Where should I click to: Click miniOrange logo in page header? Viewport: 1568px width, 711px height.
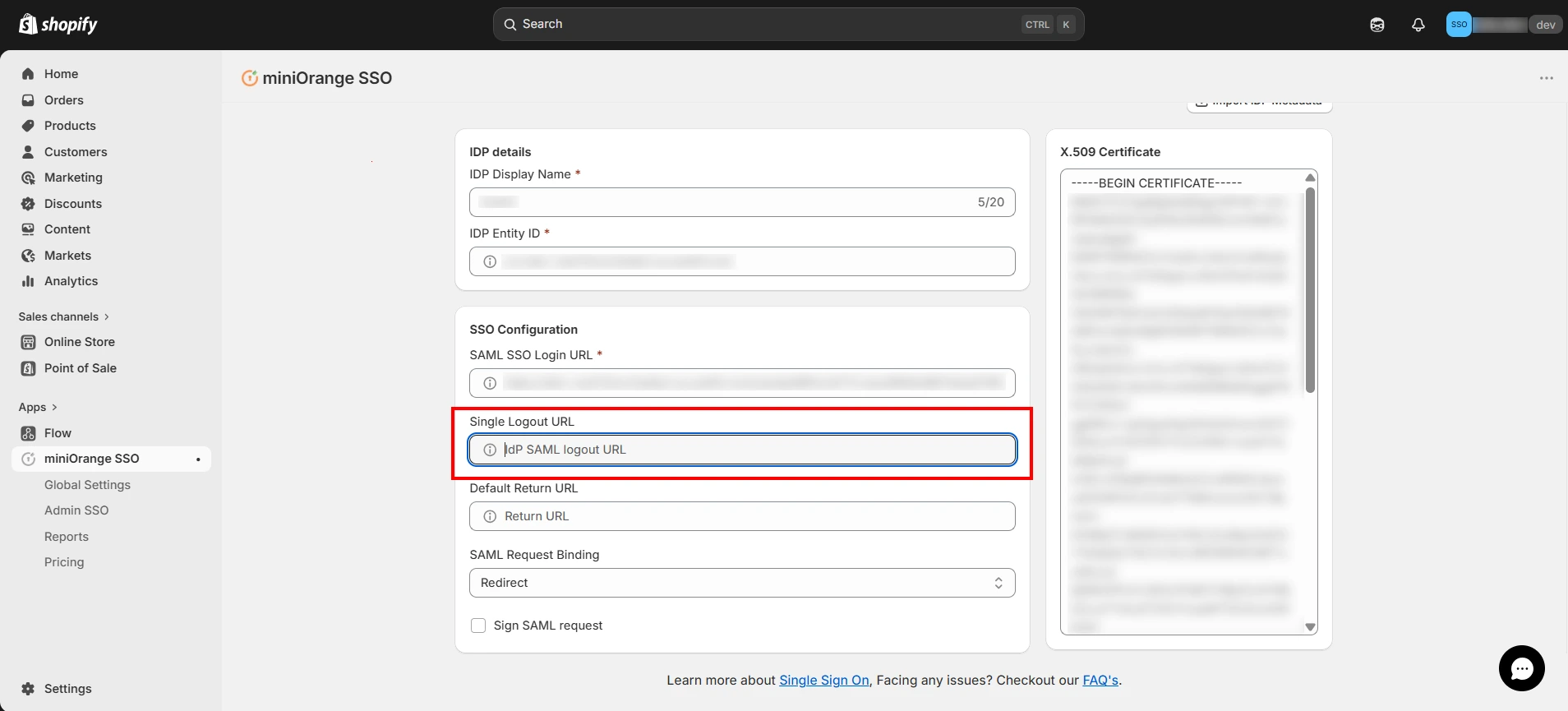coord(249,78)
